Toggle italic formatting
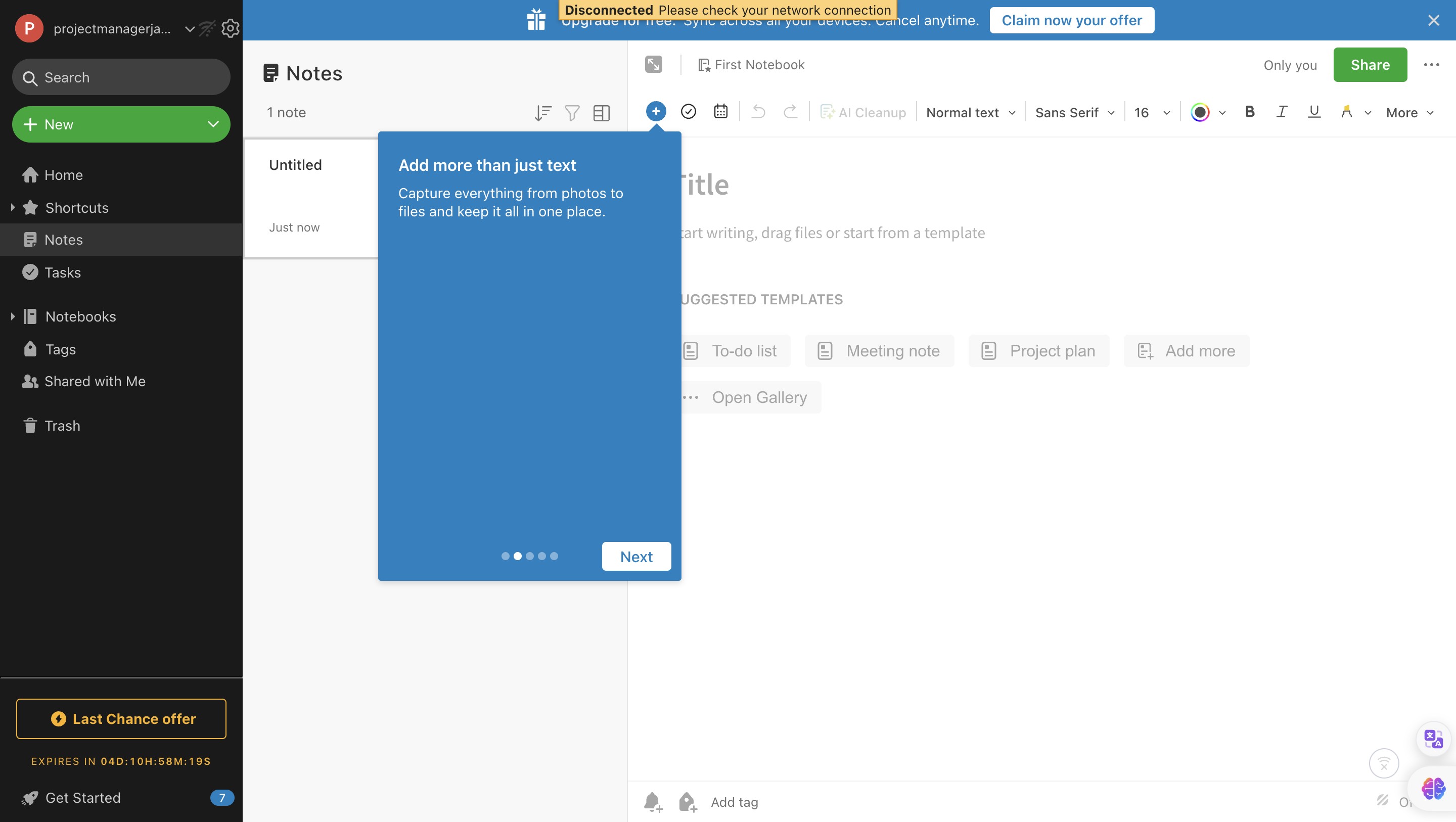 click(x=1282, y=112)
